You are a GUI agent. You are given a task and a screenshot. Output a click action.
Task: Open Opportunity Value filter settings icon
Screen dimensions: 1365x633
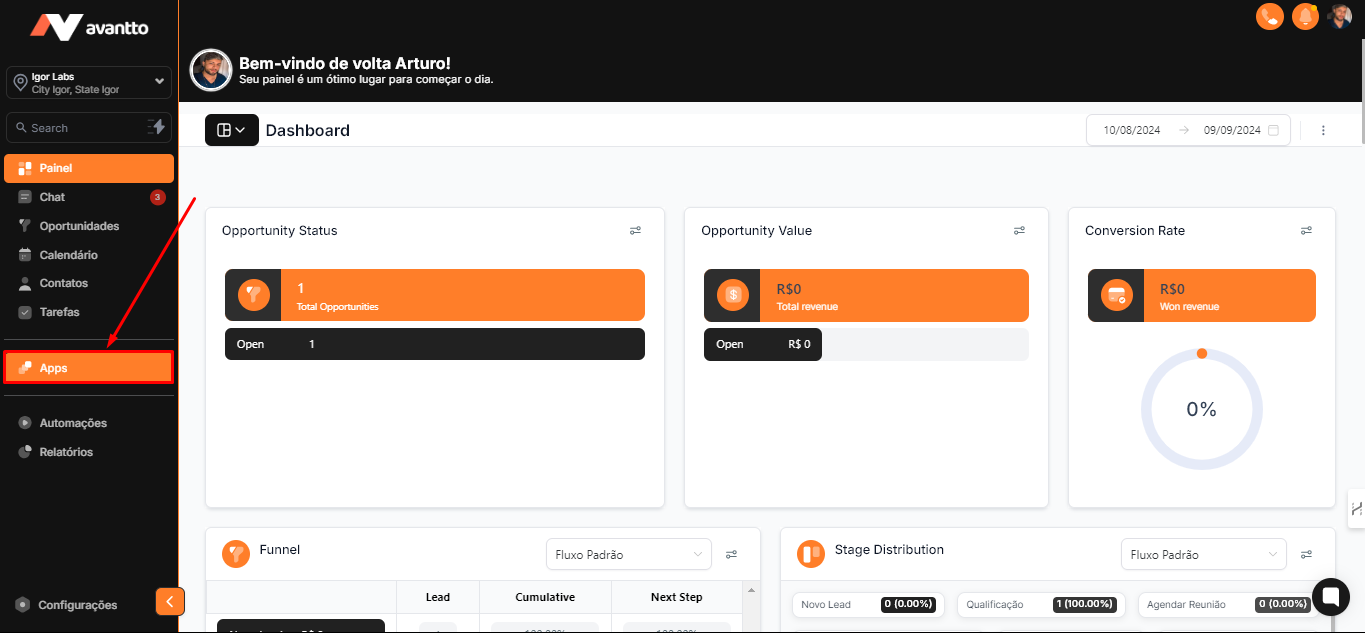pos(1019,231)
